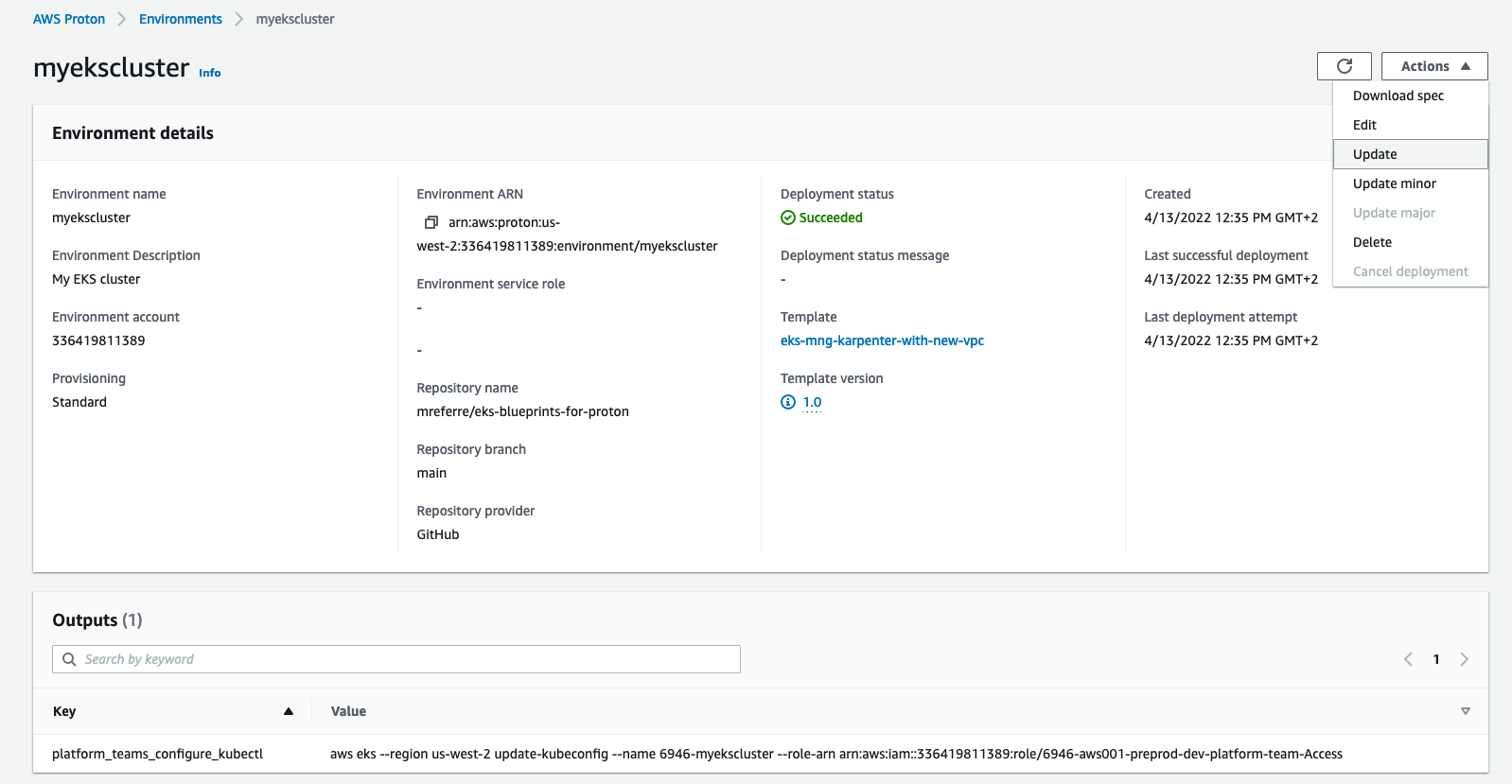Viewport: 1512px width, 784px height.
Task: Select Download spec from Actions menu
Action: tap(1411, 96)
